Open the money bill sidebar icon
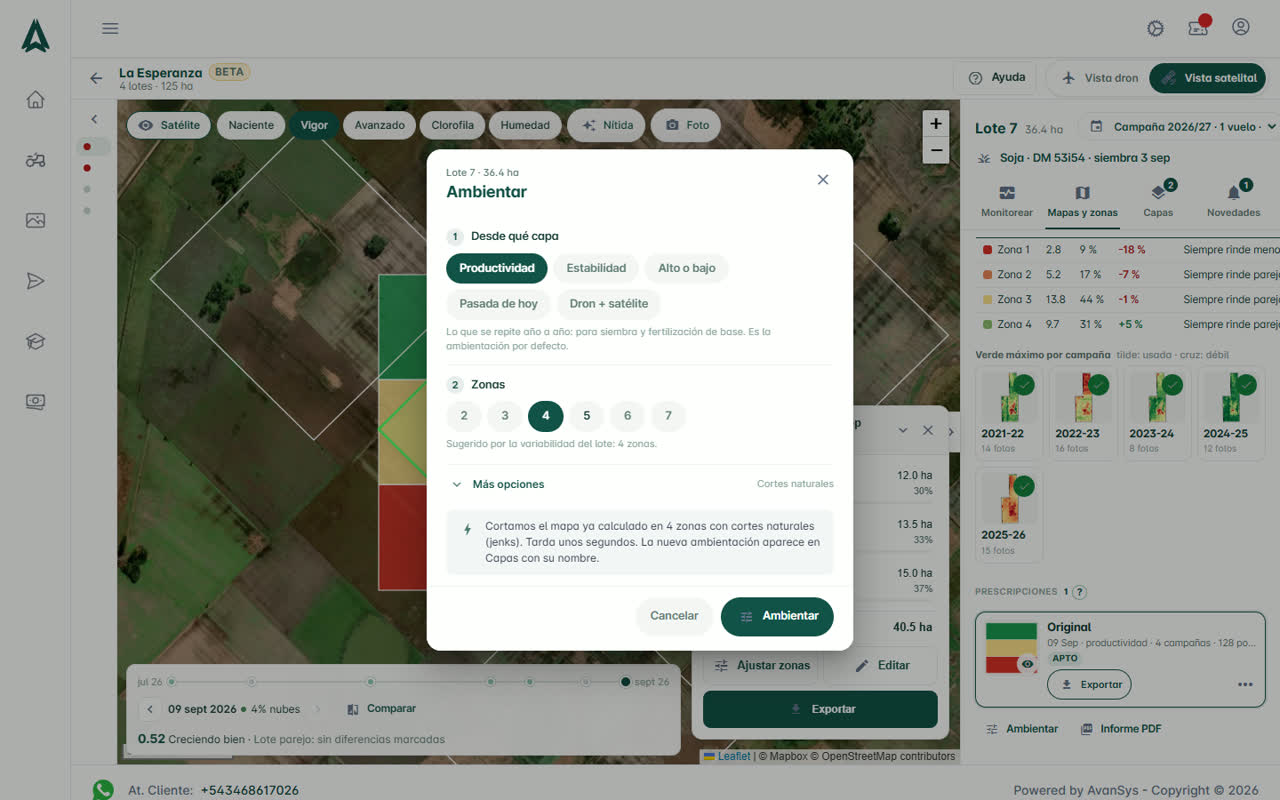This screenshot has height=800, width=1280. tap(35, 402)
